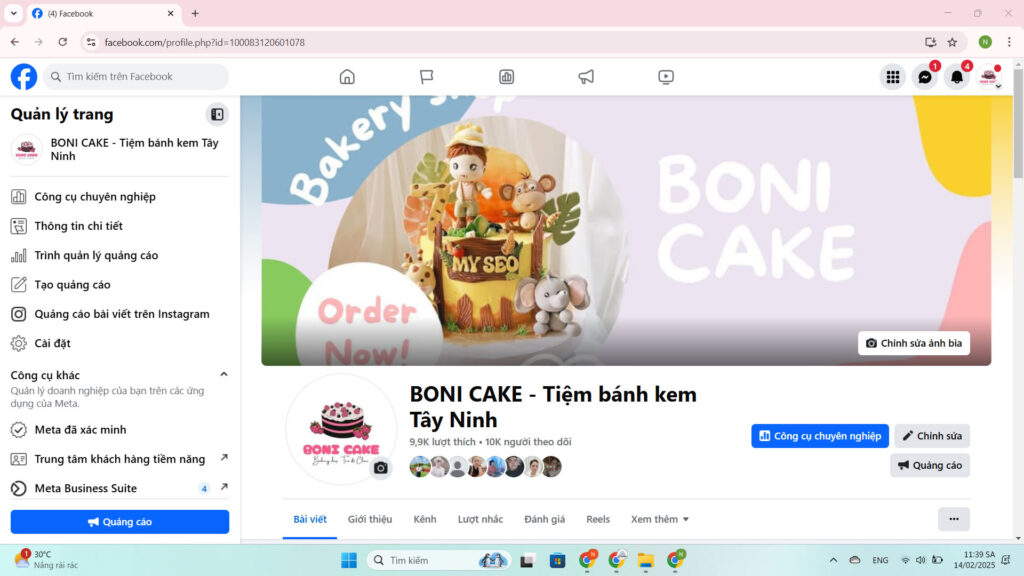Open the notifications bell
The height and width of the screenshot is (576, 1024).
[957, 77]
